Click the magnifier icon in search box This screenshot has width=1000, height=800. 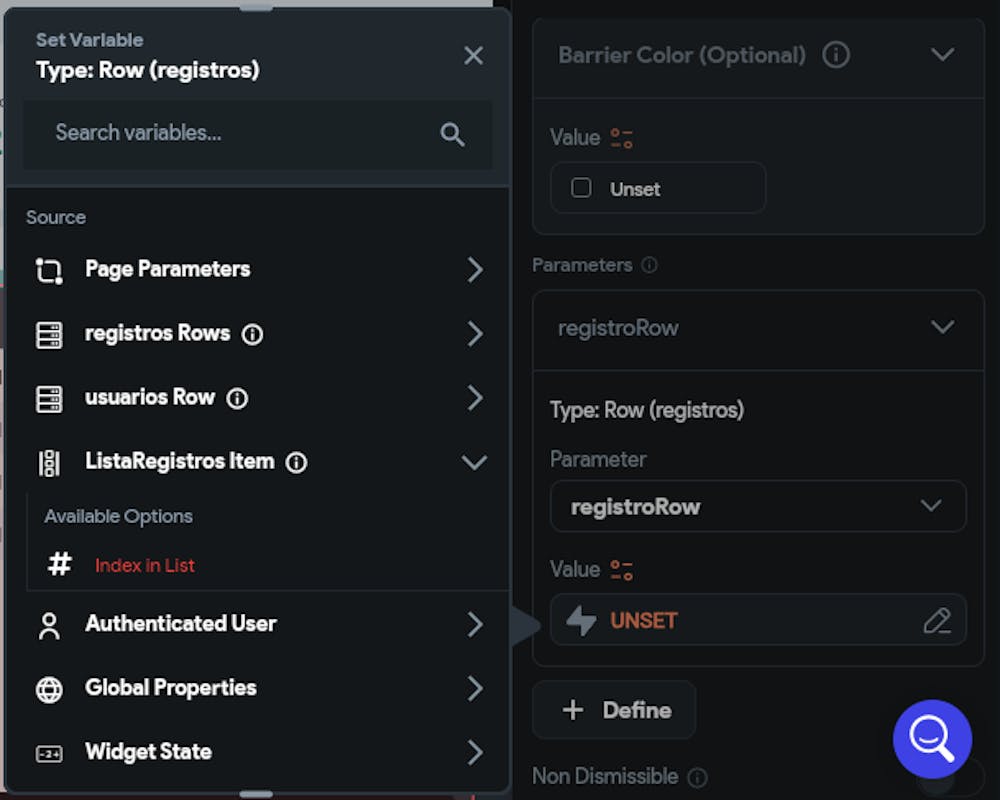pyautogui.click(x=452, y=134)
